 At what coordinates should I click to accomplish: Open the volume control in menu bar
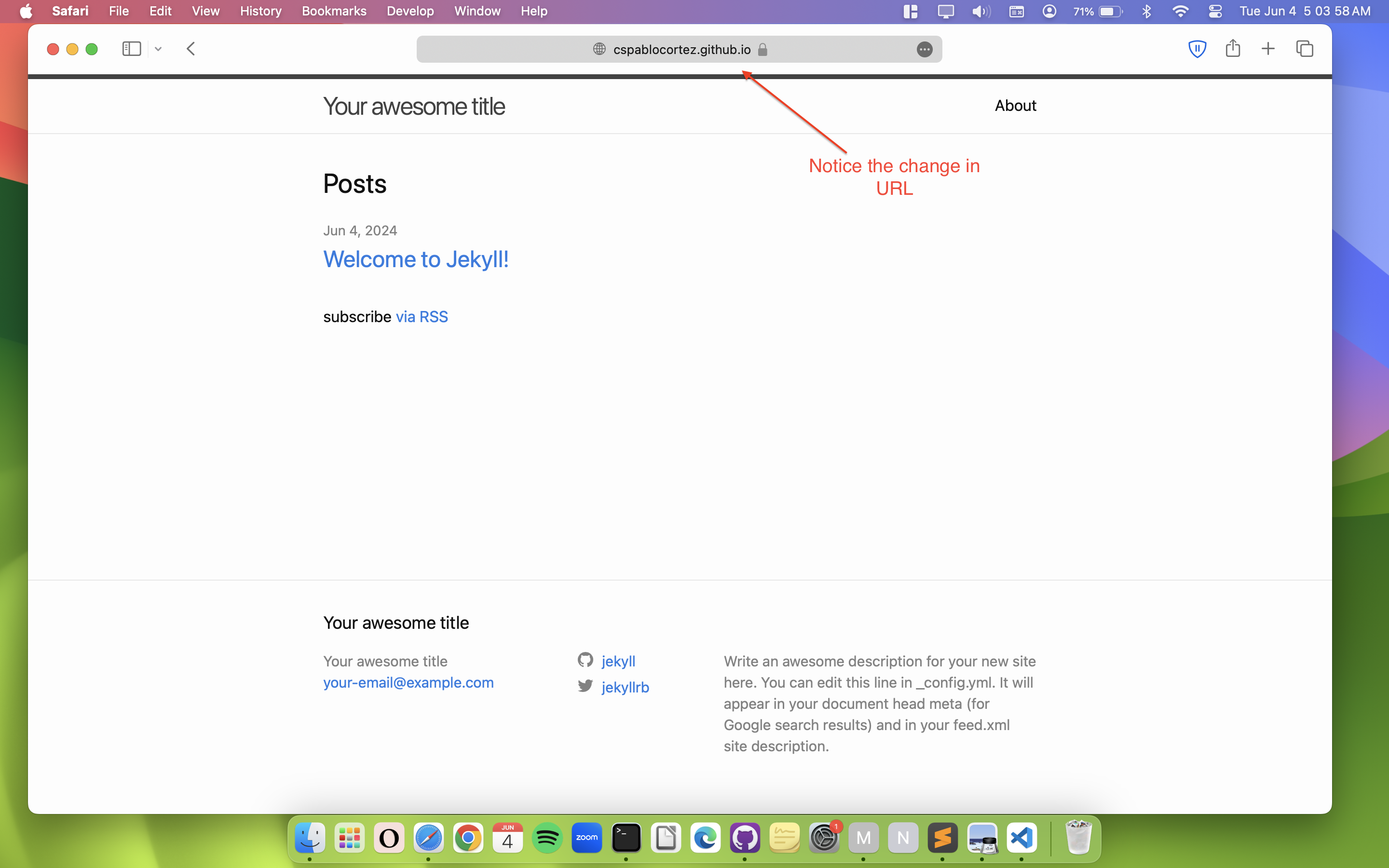tap(981, 12)
